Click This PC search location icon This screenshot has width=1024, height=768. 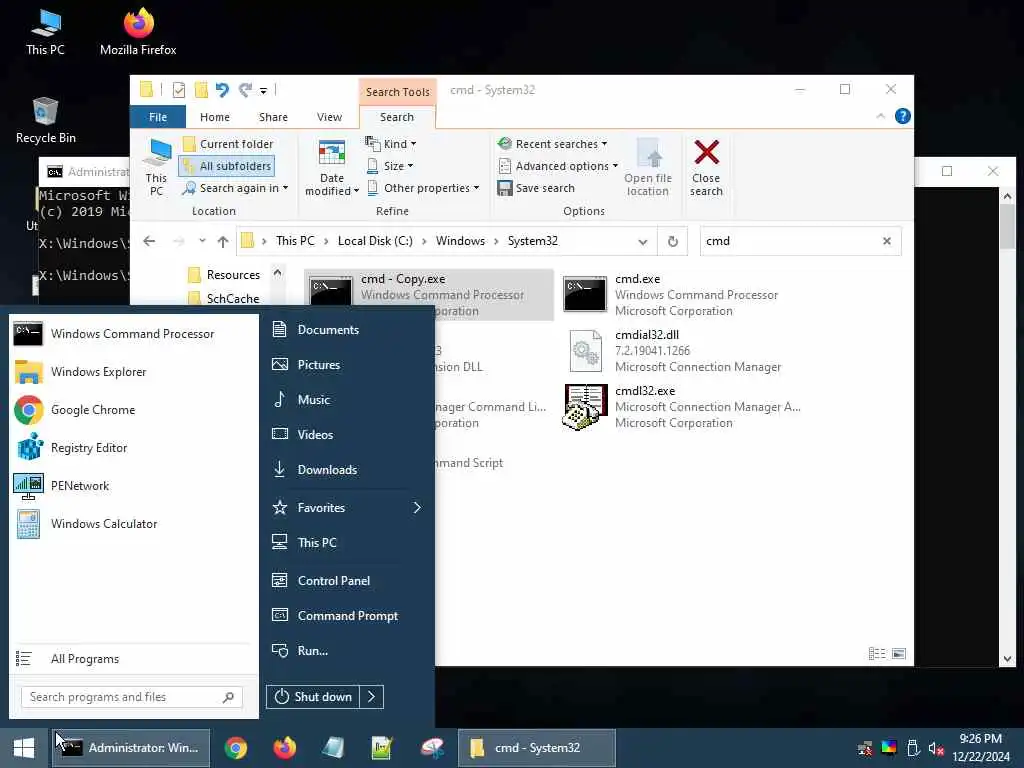click(x=157, y=168)
